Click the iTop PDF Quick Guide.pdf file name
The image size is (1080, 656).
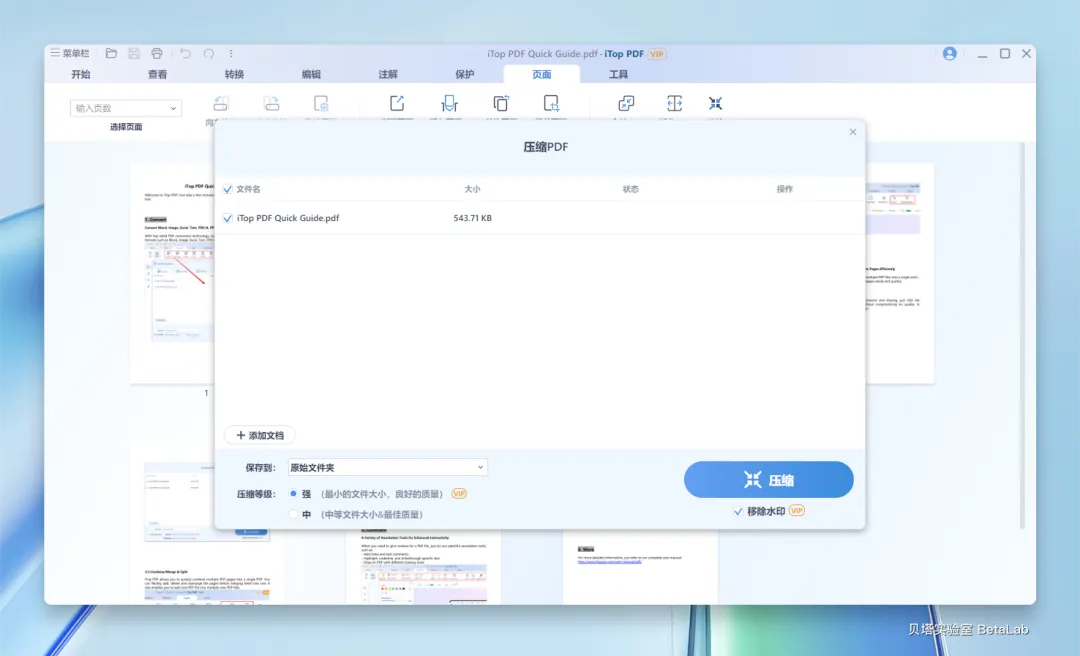tap(288, 218)
